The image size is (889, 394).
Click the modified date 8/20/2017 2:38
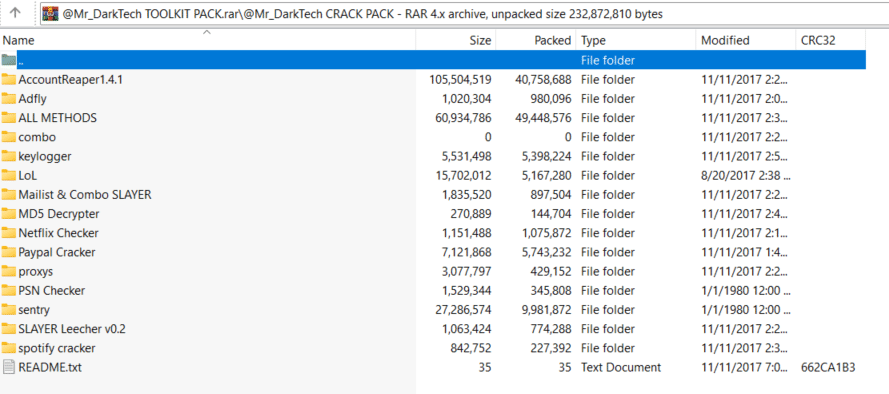[x=746, y=176]
